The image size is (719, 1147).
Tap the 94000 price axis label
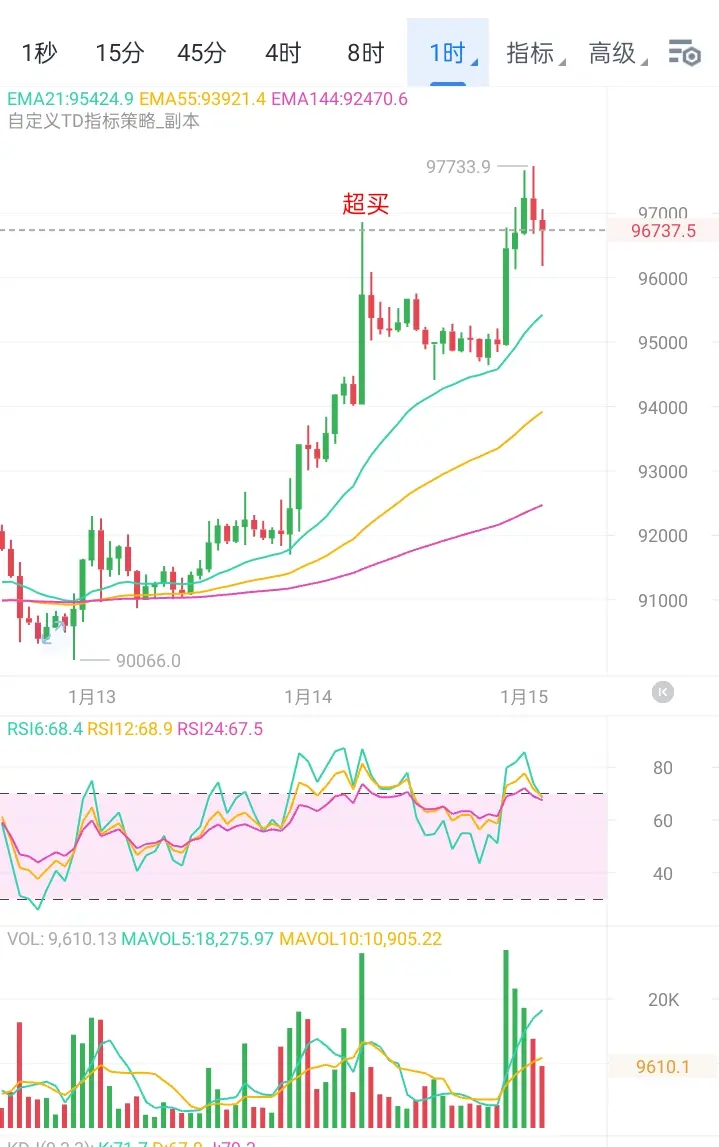pyautogui.click(x=663, y=407)
